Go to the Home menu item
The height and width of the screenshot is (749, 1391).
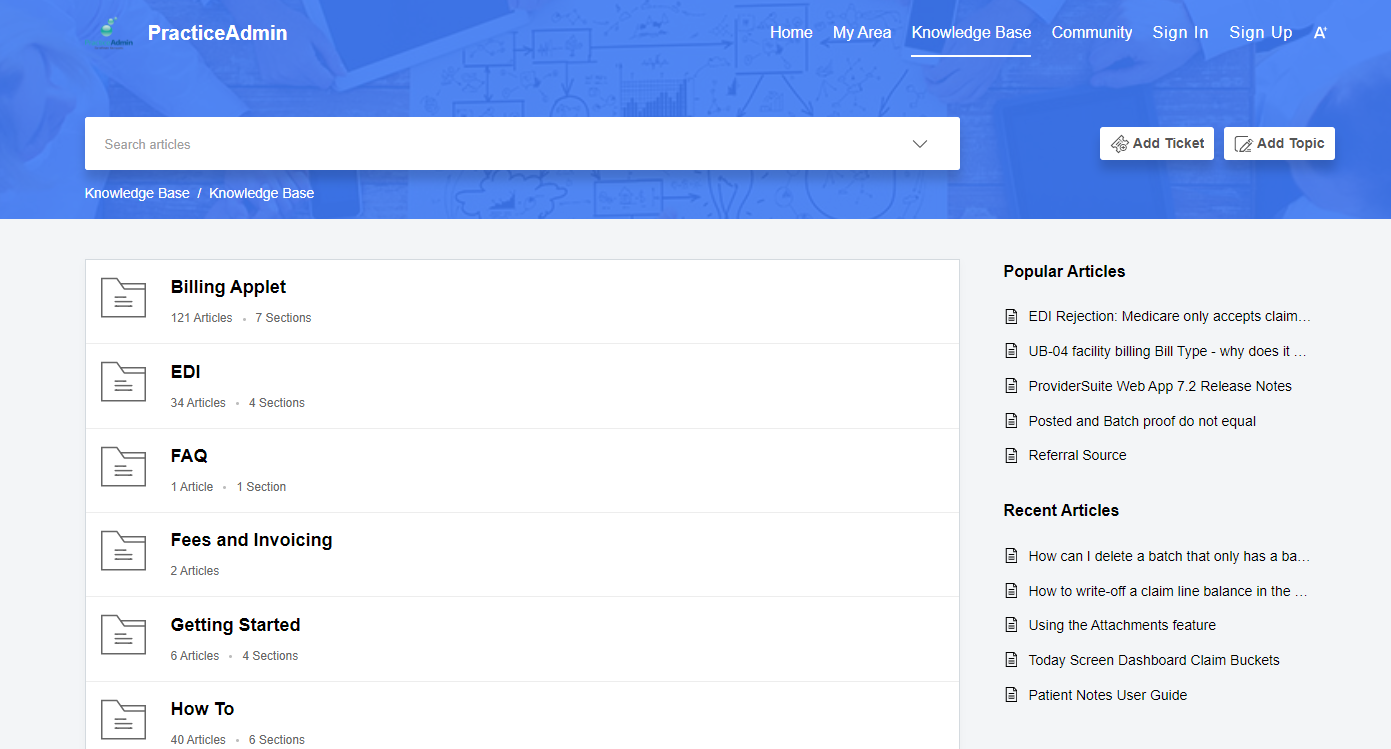click(791, 33)
